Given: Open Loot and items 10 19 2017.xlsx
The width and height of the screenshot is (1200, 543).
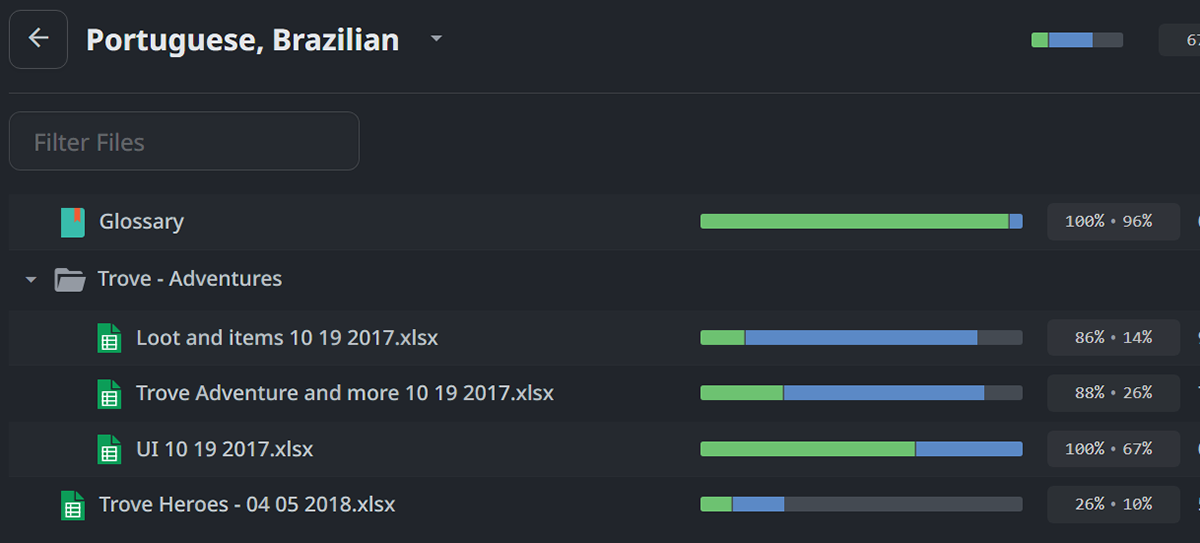Looking at the screenshot, I should [x=287, y=338].
